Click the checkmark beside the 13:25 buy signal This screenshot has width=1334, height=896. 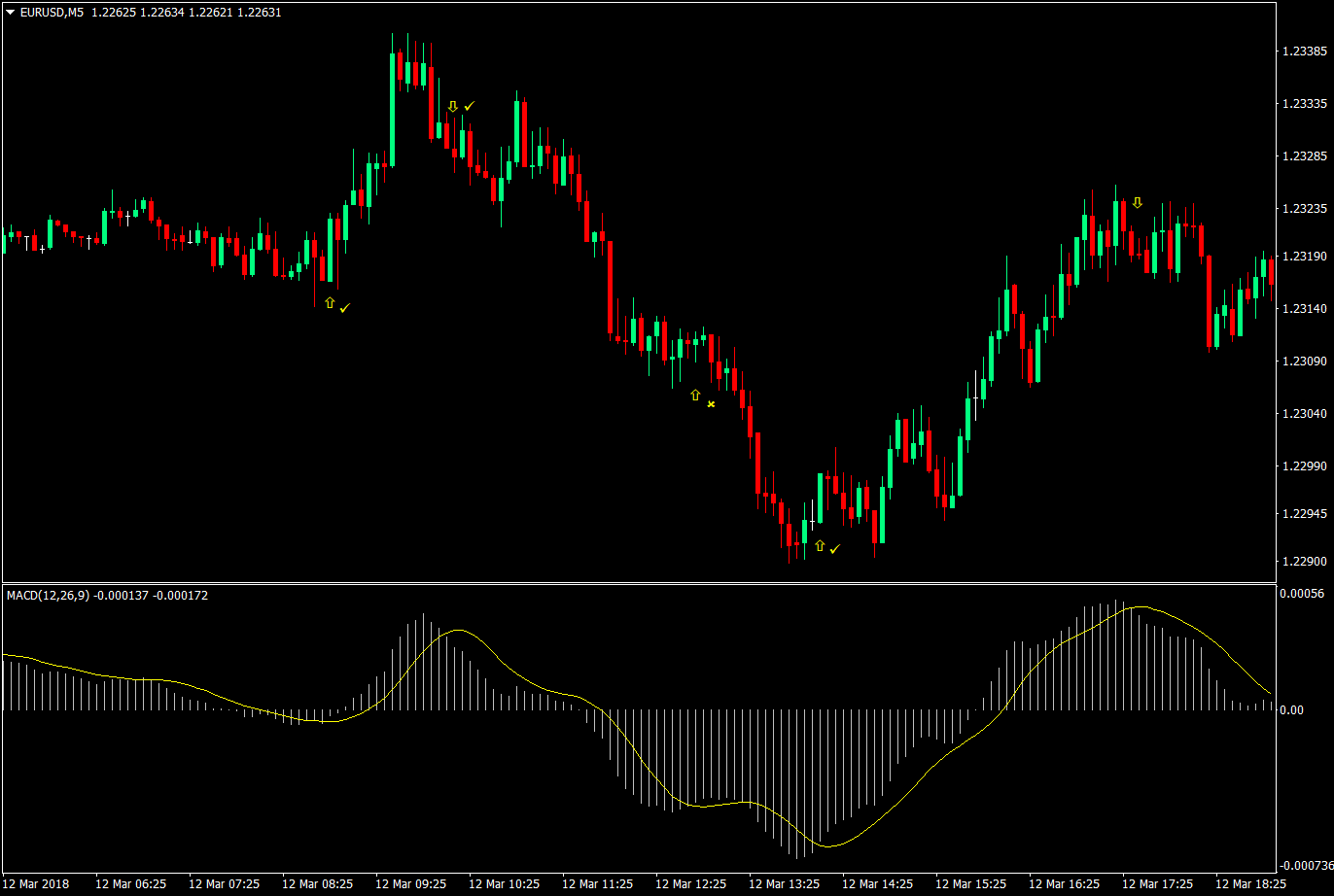point(834,547)
